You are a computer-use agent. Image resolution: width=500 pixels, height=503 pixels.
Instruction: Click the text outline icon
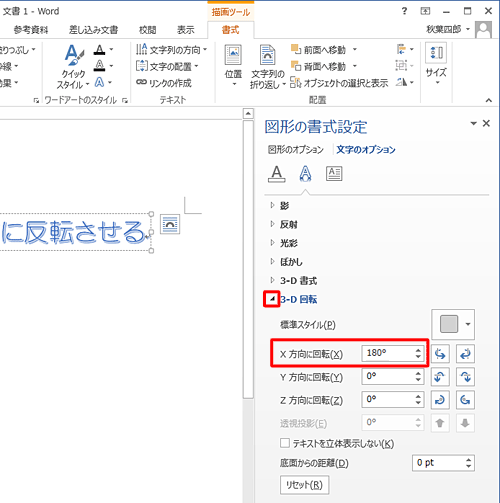[99, 66]
